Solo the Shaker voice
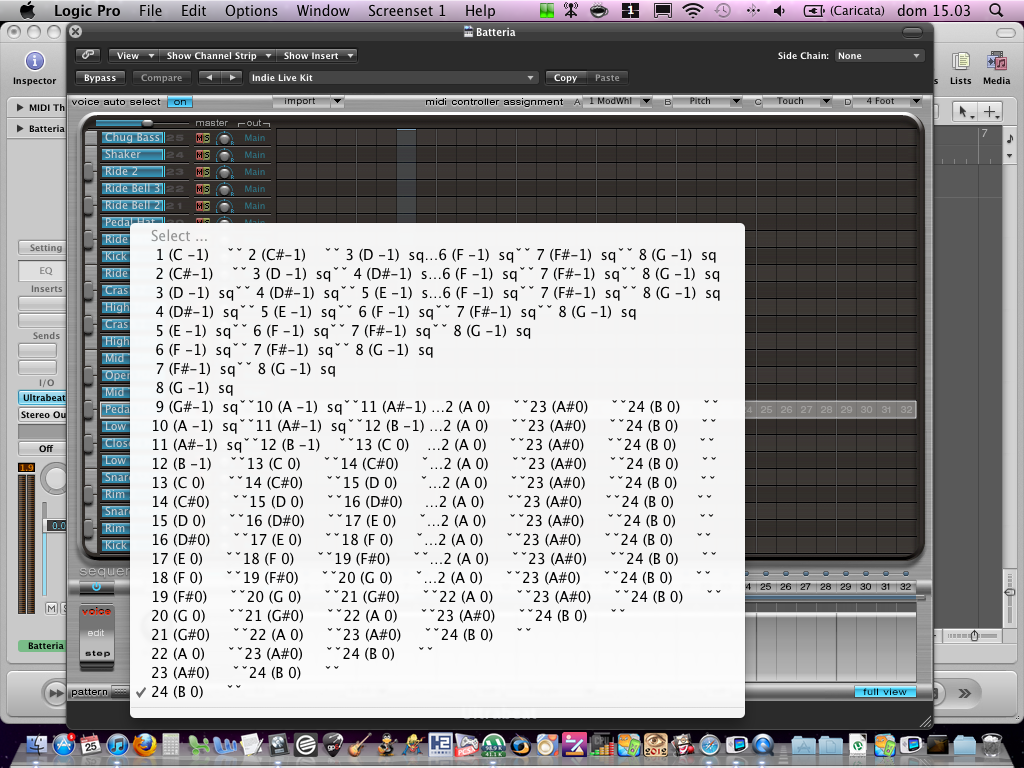The image size is (1024, 768). [x=207, y=155]
